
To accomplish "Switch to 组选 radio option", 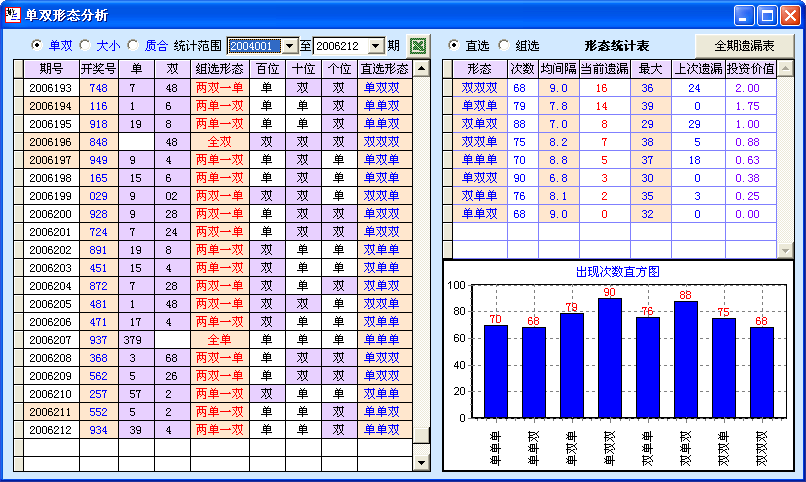I will pyautogui.click(x=503, y=46).
